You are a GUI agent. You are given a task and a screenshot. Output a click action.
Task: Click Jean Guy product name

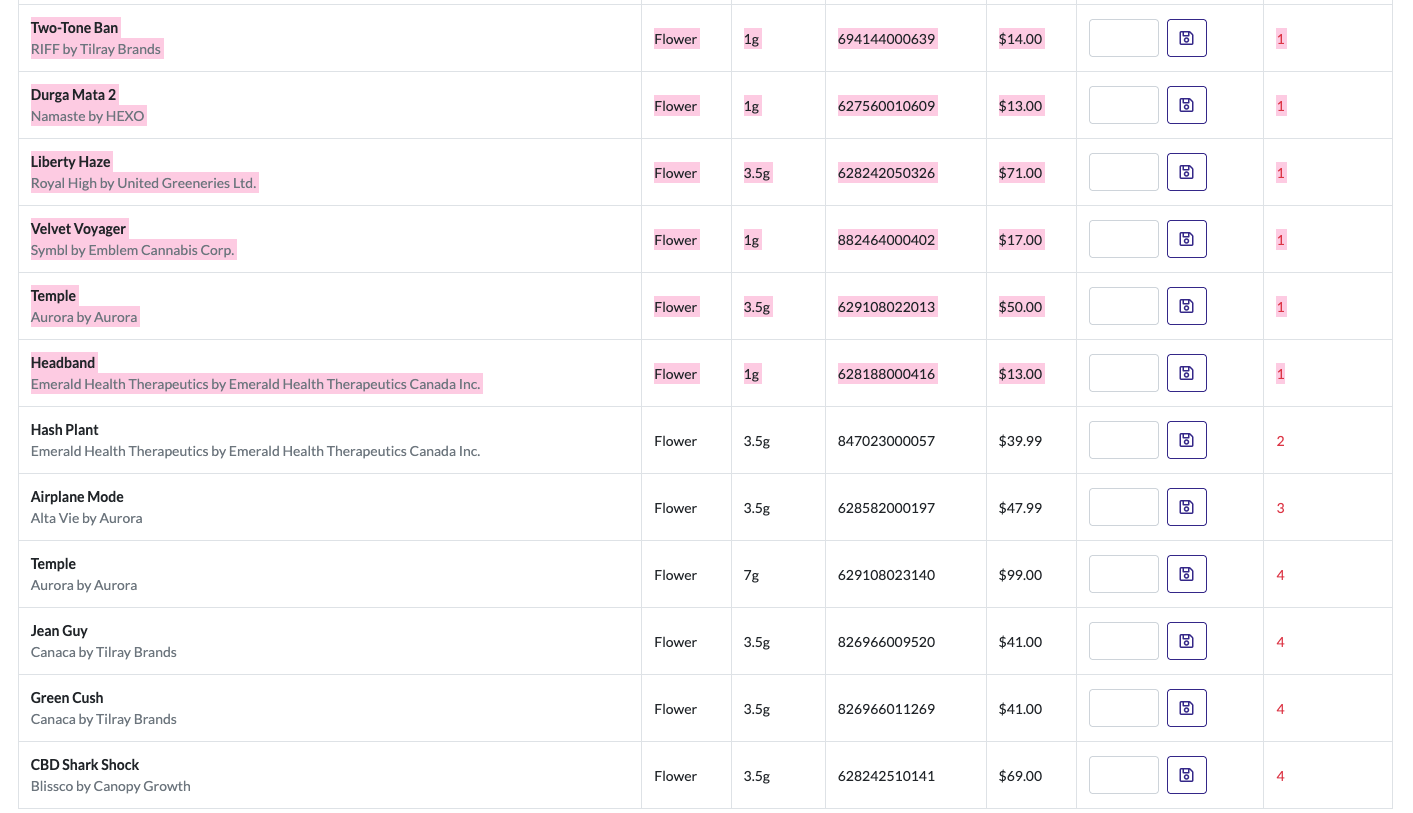pos(59,631)
